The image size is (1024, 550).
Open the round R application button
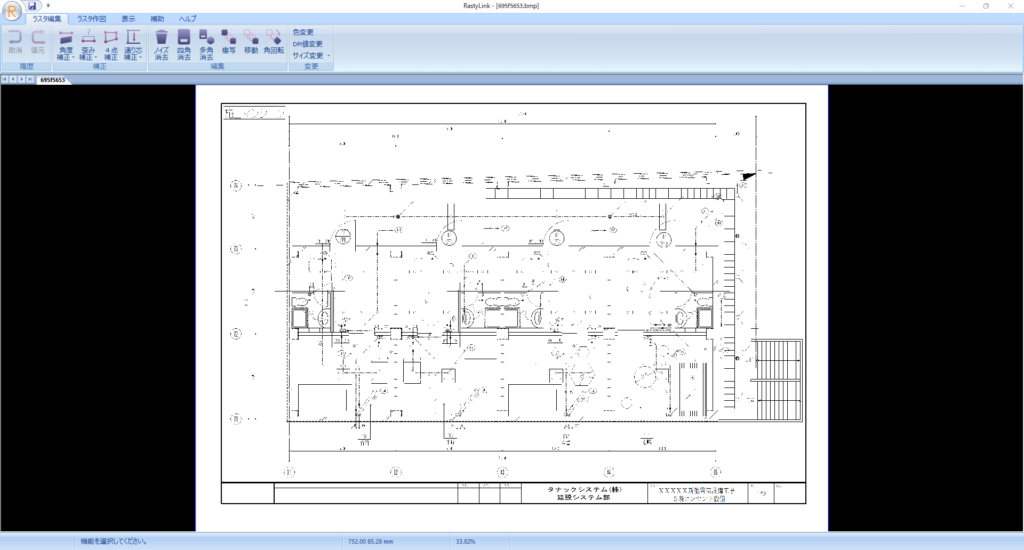12,11
